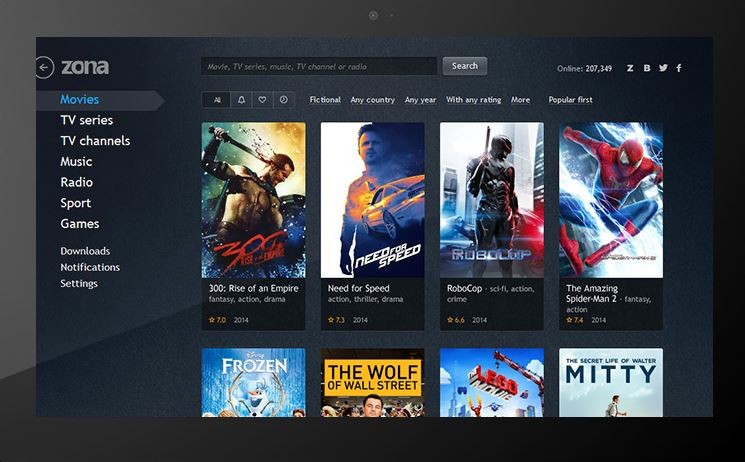Click the Search button
This screenshot has height=462, width=745.
(x=465, y=66)
